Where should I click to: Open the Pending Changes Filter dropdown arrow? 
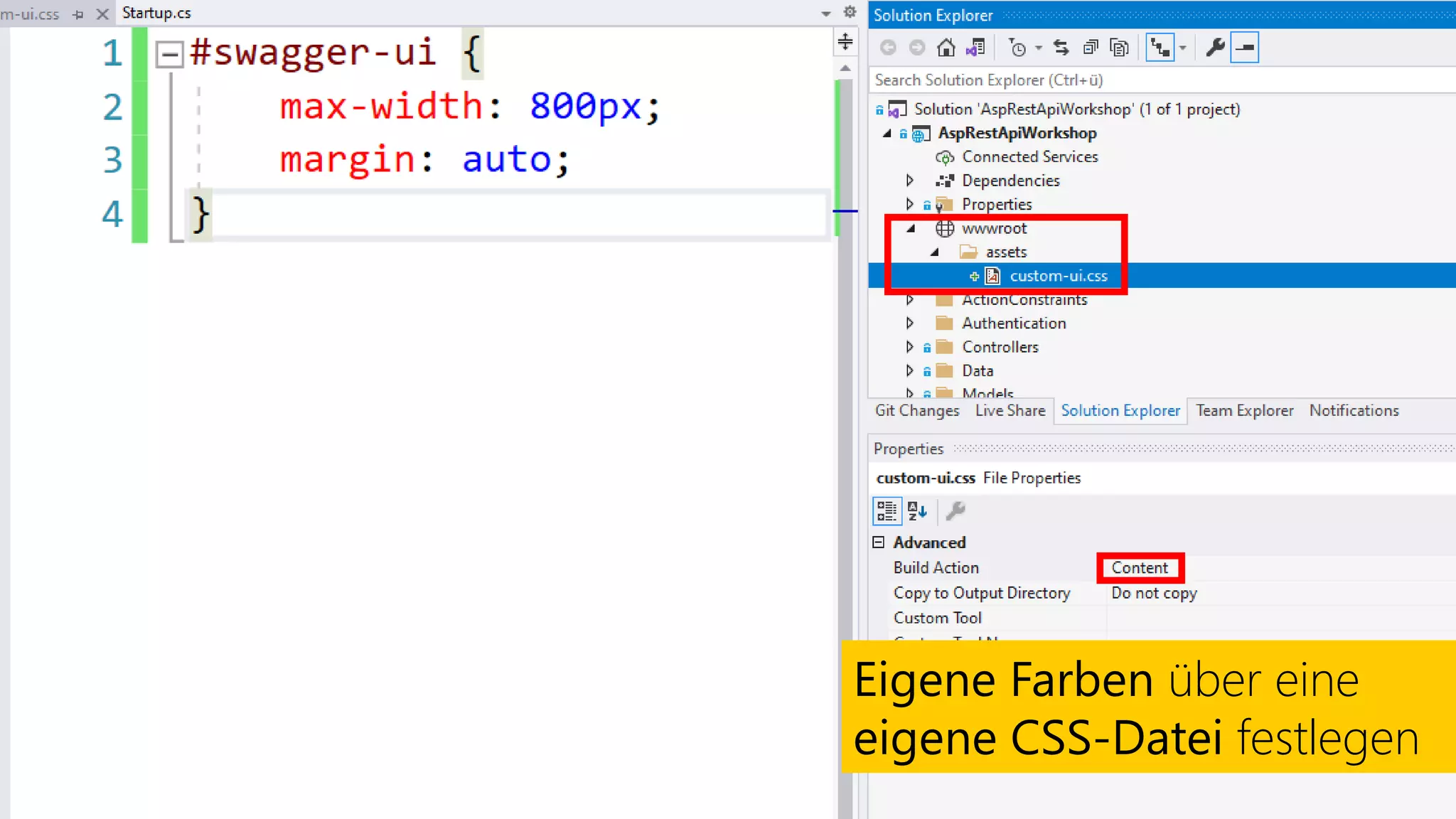1039,48
